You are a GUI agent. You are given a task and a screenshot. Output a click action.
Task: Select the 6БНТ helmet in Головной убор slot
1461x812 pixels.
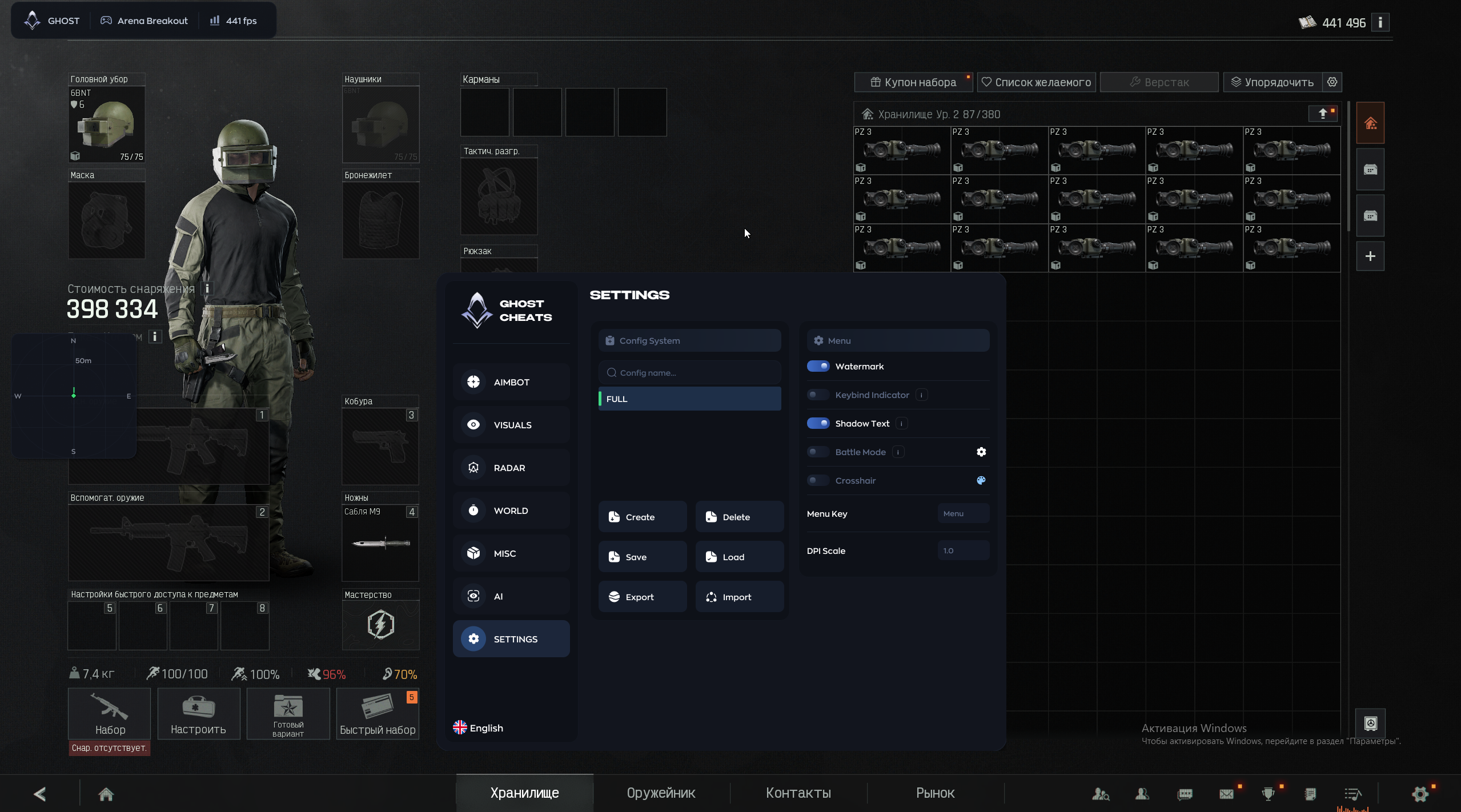[x=107, y=124]
